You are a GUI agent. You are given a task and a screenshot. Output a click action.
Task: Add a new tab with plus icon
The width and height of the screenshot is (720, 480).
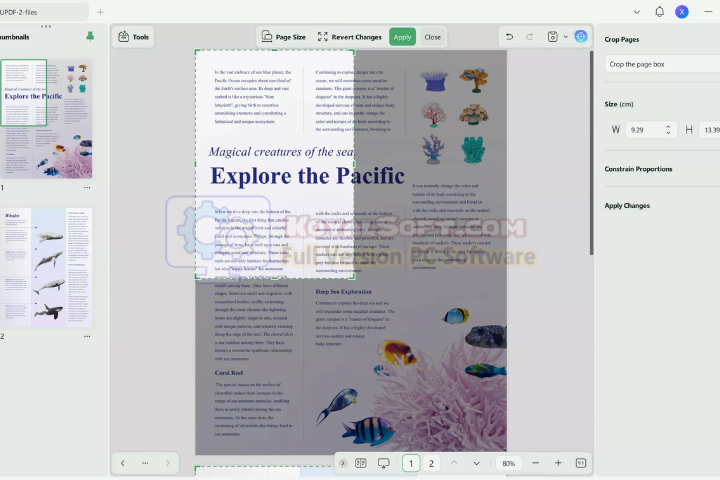pos(100,12)
